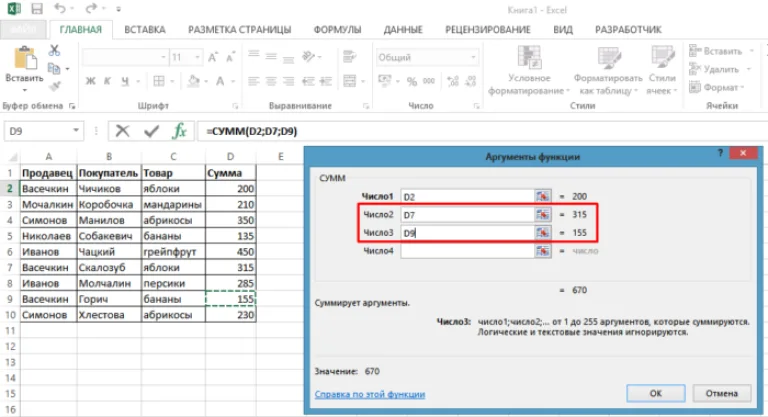Expand the Шрифт group dialog launcher
The width and height of the screenshot is (768, 417).
(x=235, y=106)
